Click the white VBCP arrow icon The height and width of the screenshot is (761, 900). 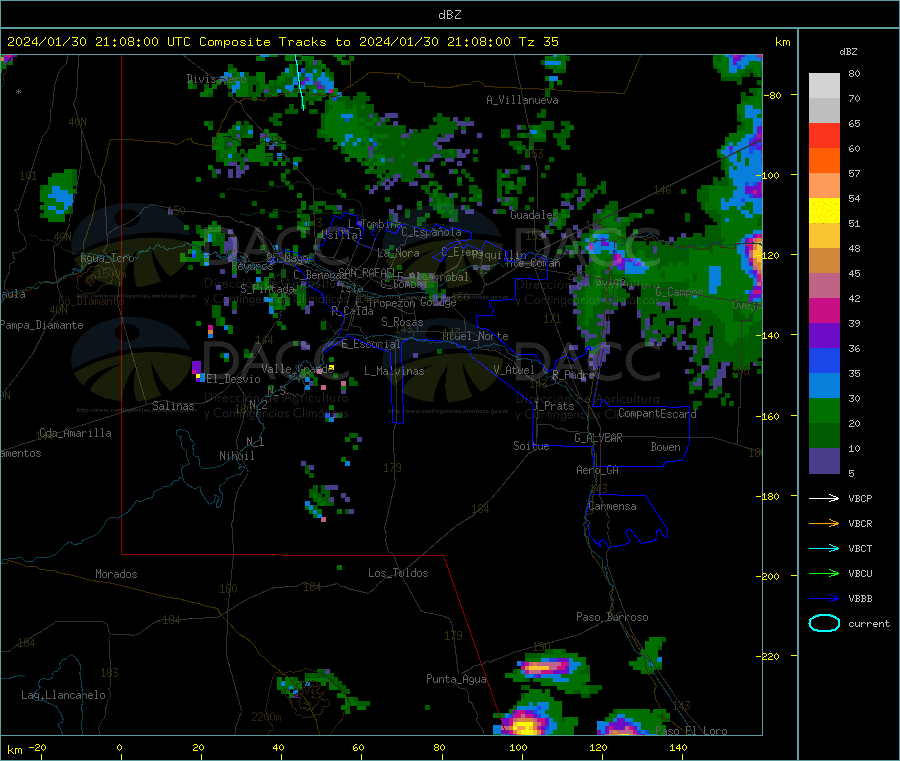824,498
